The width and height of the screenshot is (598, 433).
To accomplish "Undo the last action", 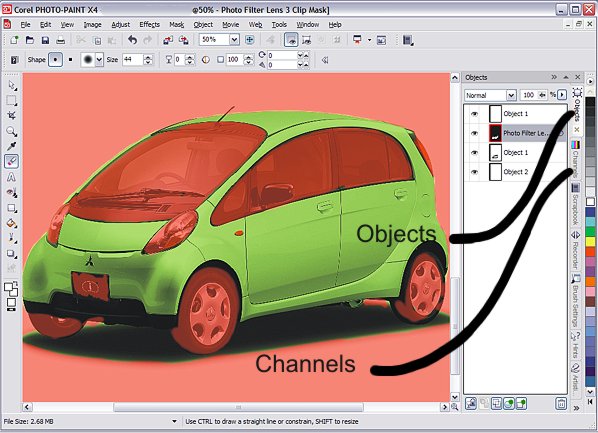I will (132, 40).
